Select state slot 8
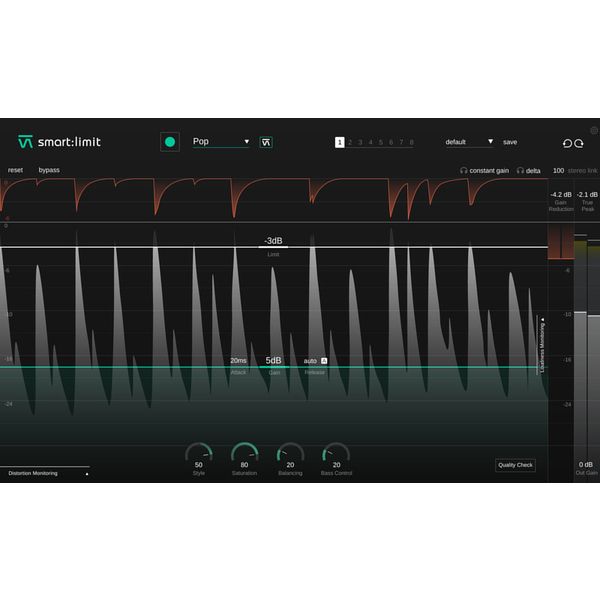The image size is (600, 600). [x=412, y=142]
